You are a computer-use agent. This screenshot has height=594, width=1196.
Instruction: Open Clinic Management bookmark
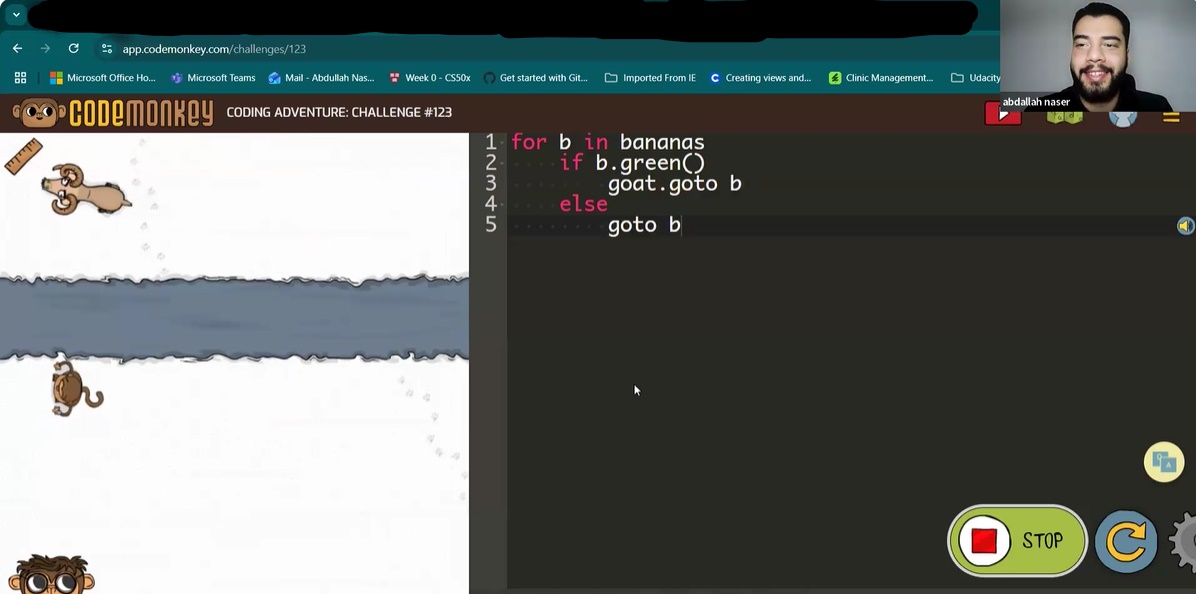click(x=881, y=78)
